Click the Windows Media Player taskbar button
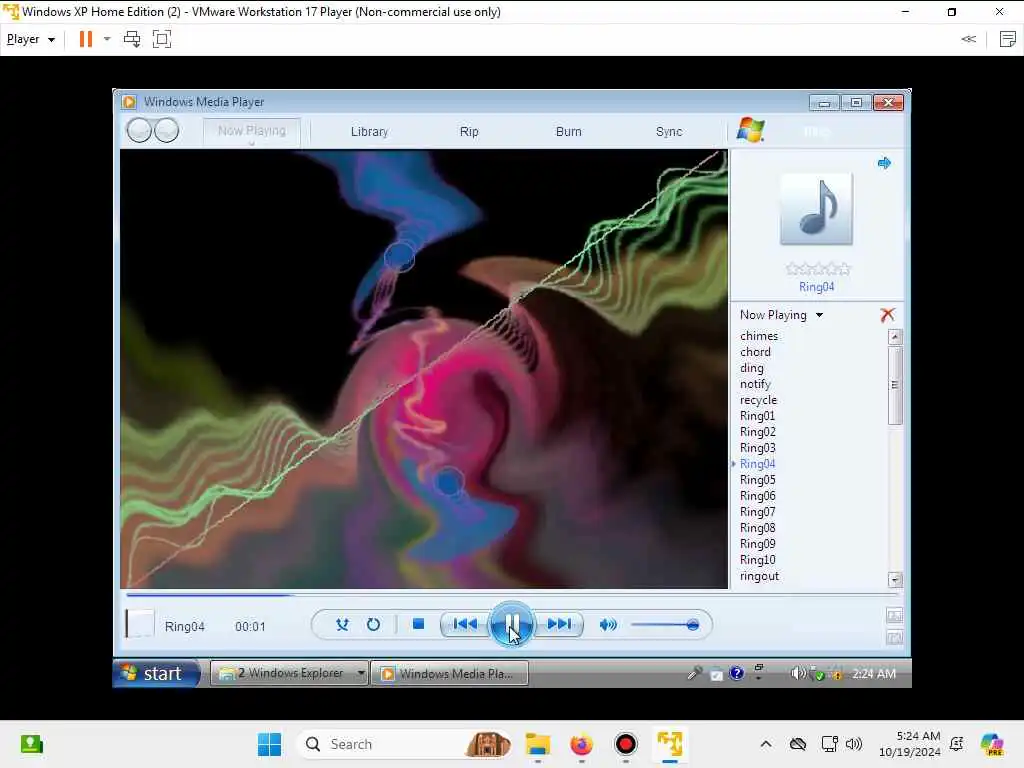 pos(449,673)
